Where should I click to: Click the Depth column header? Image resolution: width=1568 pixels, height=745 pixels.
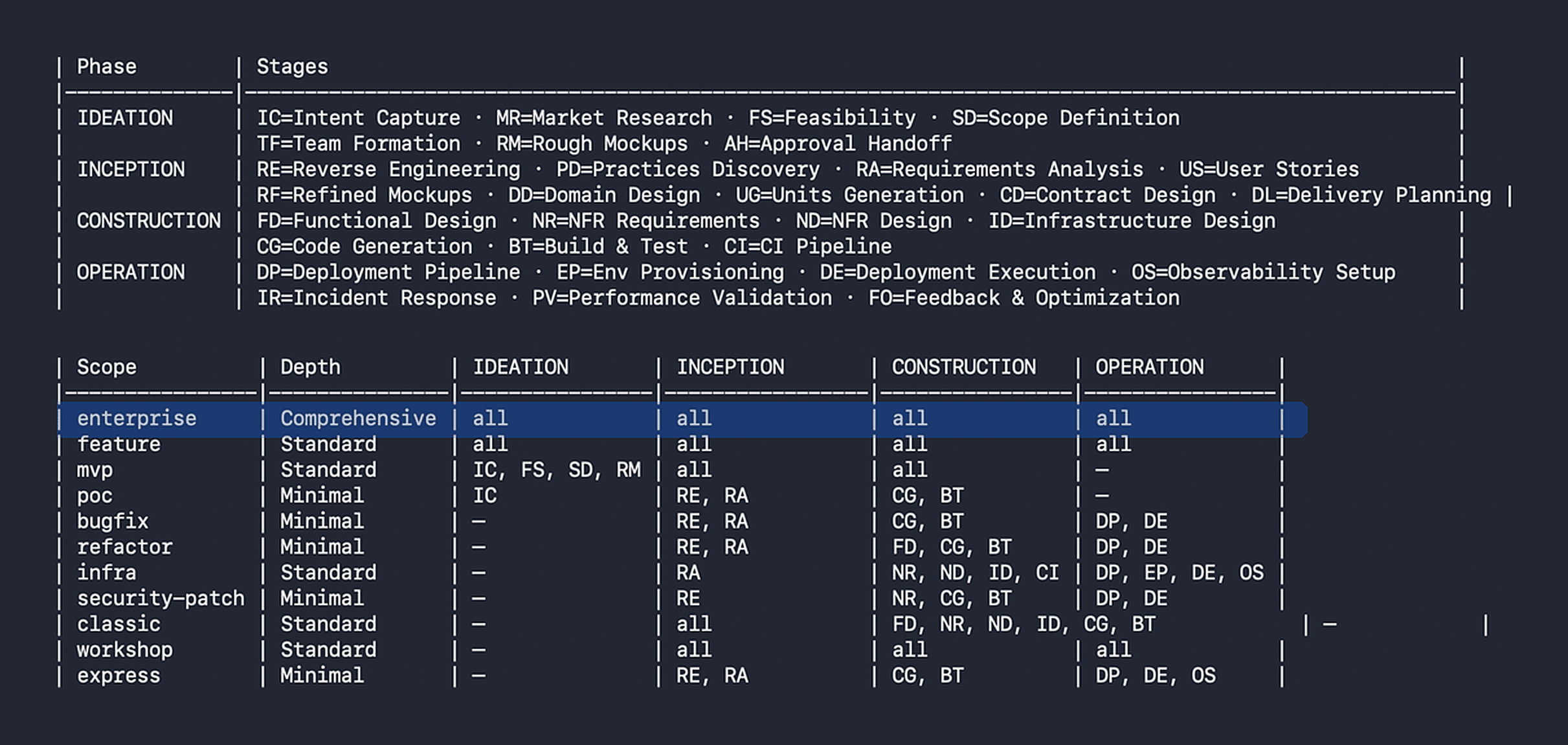click(310, 367)
